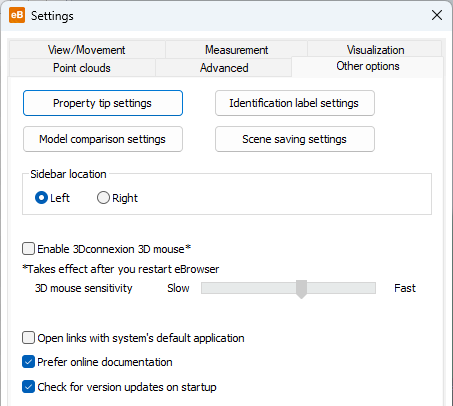Open Identification label settings
The image size is (453, 406).
[x=295, y=103]
